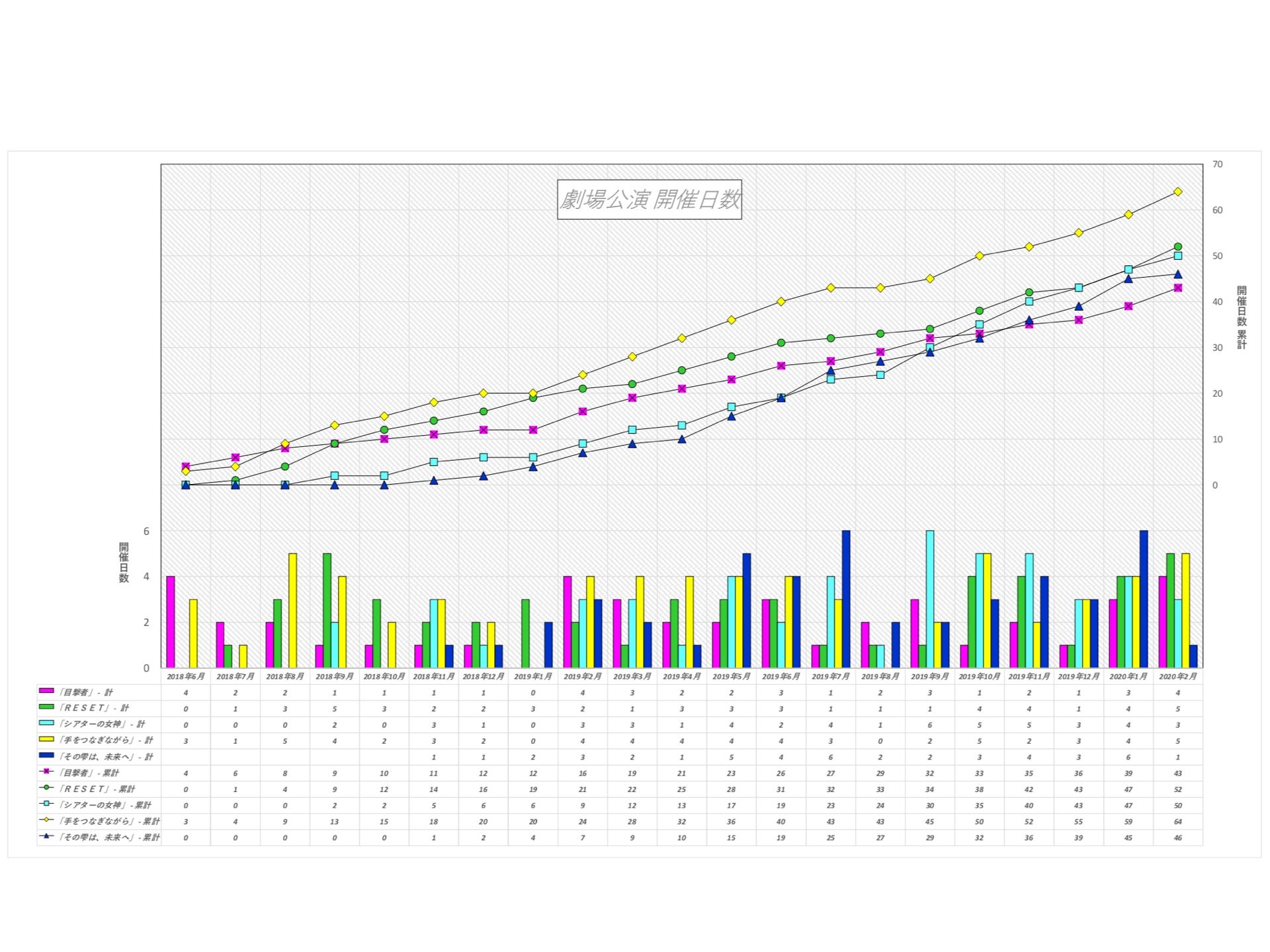Click the yellow diamond marker of 「手をつなぎながら」-累計 legend

[46, 820]
